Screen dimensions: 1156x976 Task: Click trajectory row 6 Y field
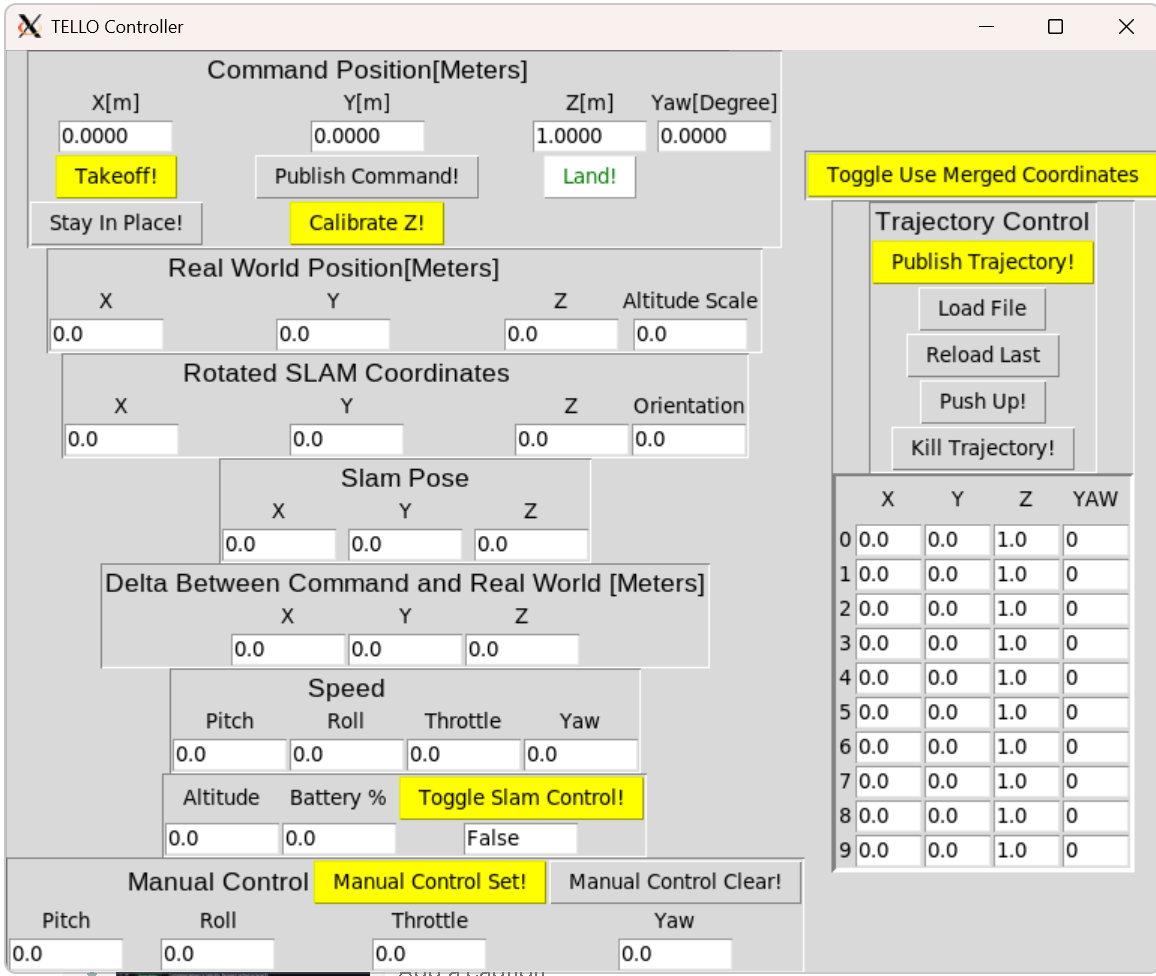(x=957, y=747)
